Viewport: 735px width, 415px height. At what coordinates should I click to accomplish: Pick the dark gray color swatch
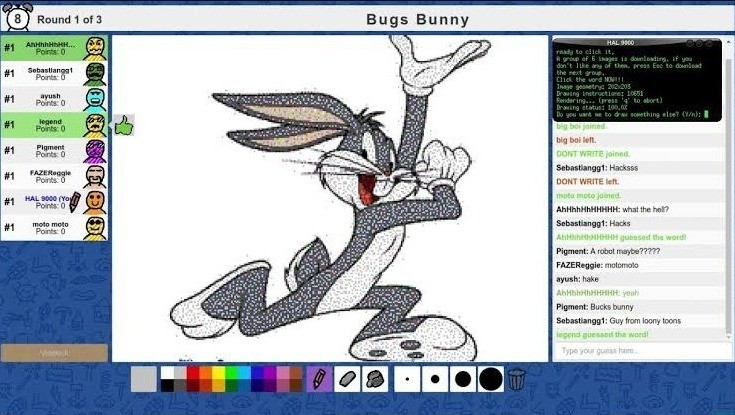[x=180, y=385]
